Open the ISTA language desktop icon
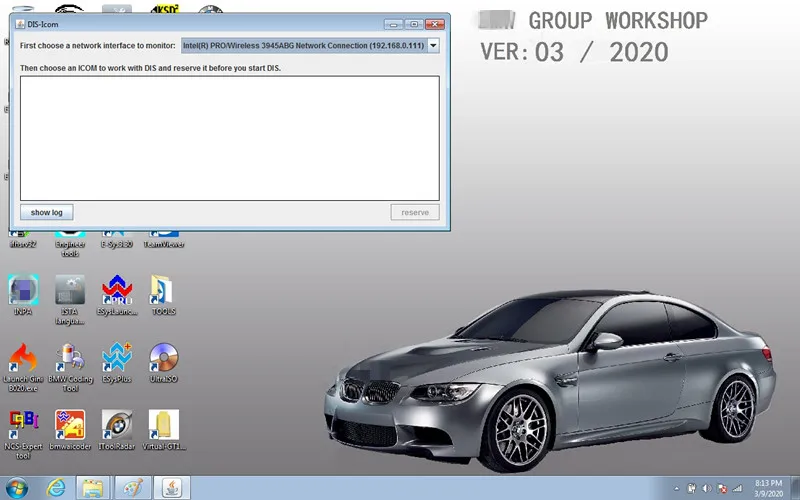 coord(70,300)
